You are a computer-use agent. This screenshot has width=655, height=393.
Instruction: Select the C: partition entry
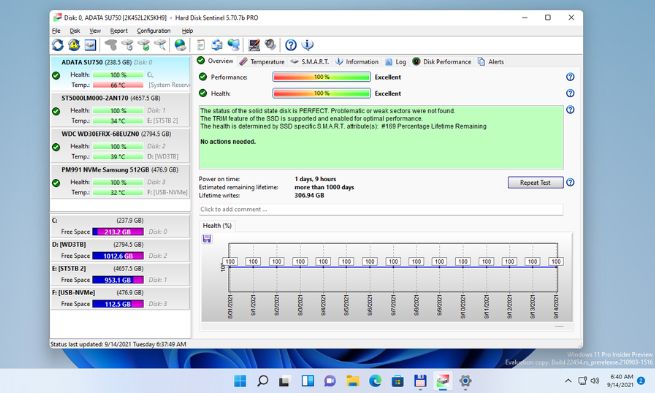tap(120, 226)
